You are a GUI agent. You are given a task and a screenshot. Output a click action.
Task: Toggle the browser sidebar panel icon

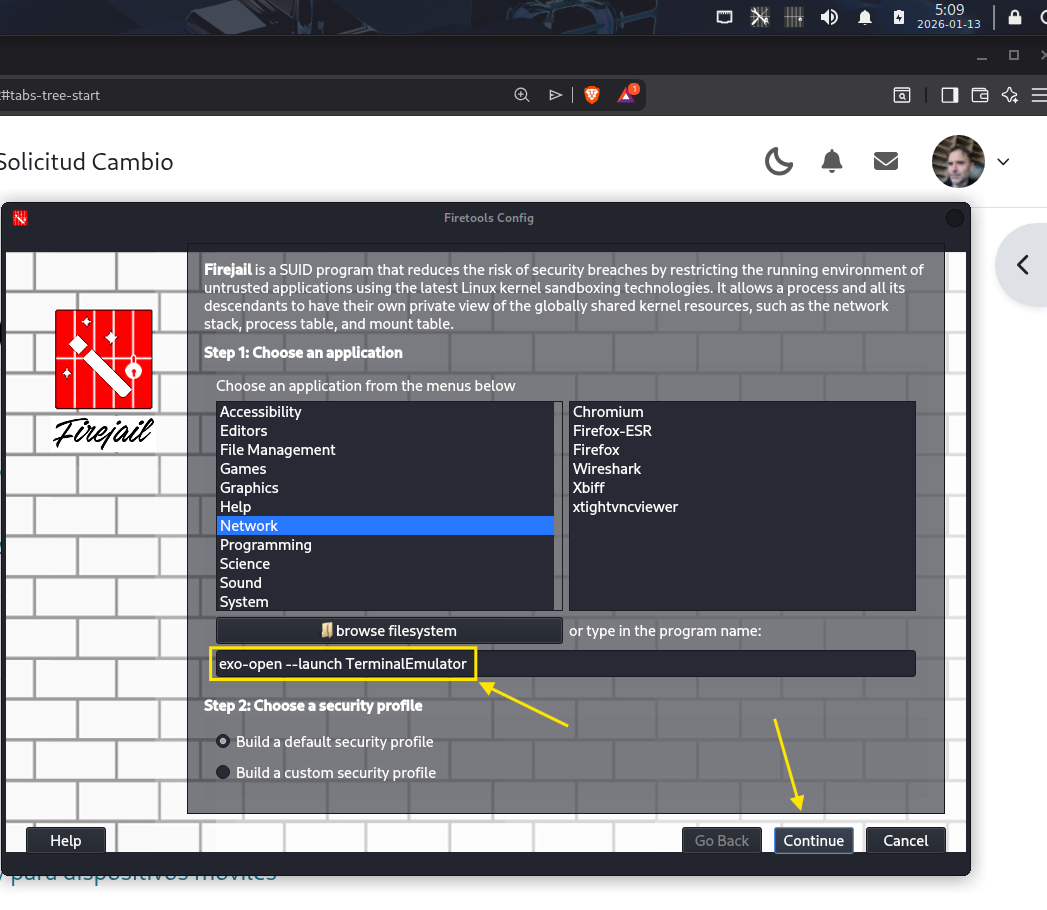tap(949, 95)
